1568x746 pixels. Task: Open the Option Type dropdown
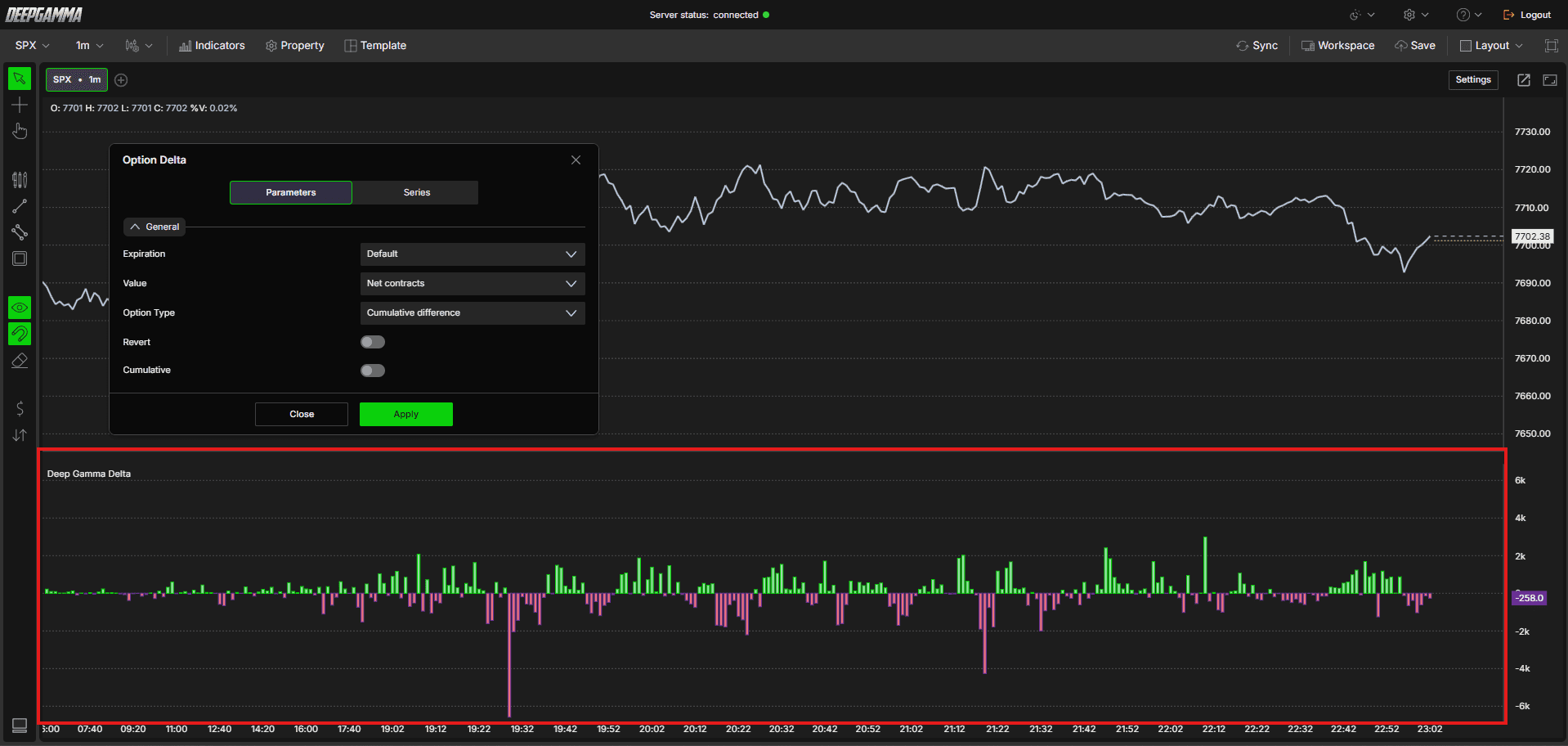coord(473,313)
